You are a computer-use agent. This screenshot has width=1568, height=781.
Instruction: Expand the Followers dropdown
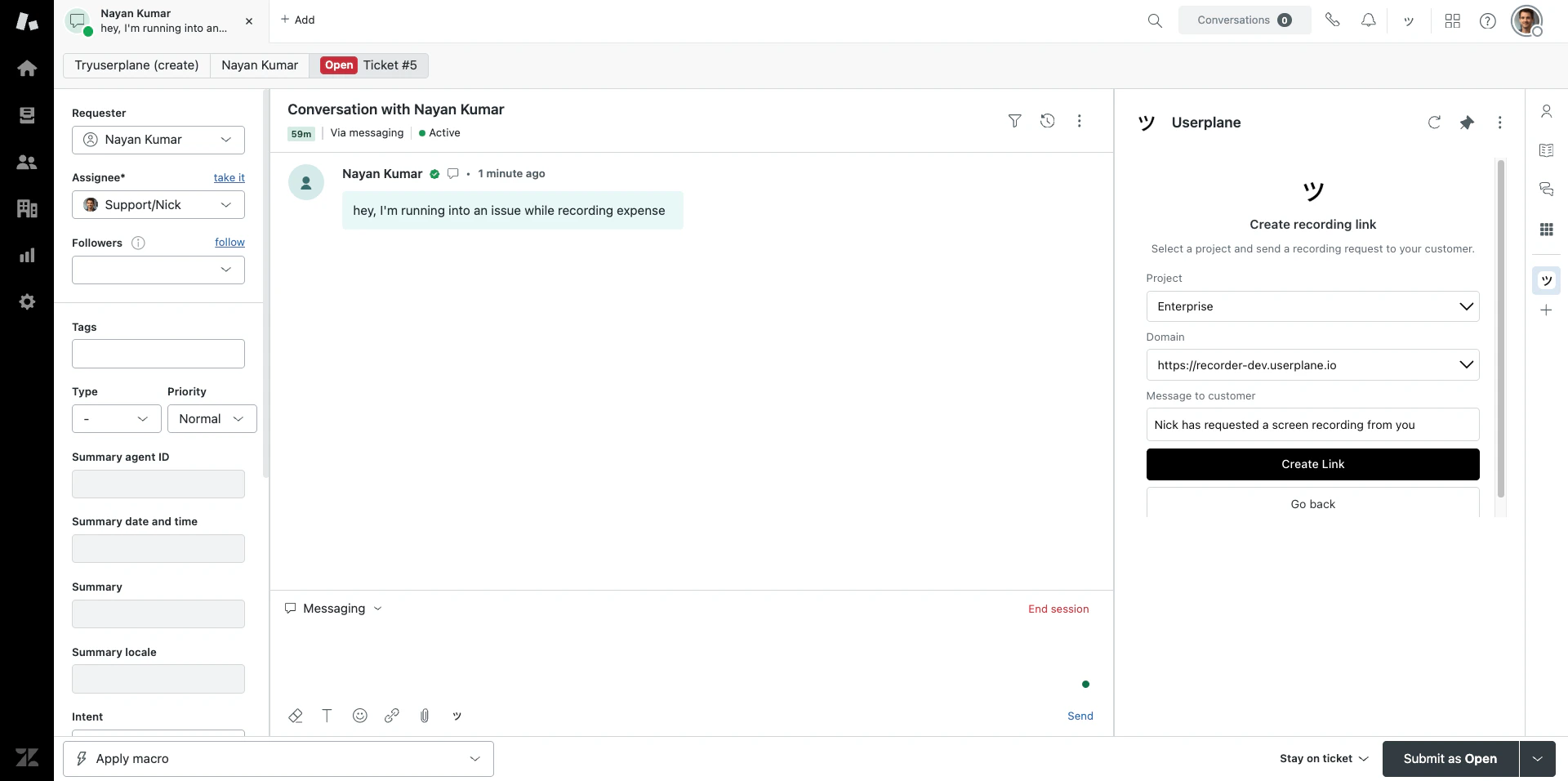click(x=158, y=270)
